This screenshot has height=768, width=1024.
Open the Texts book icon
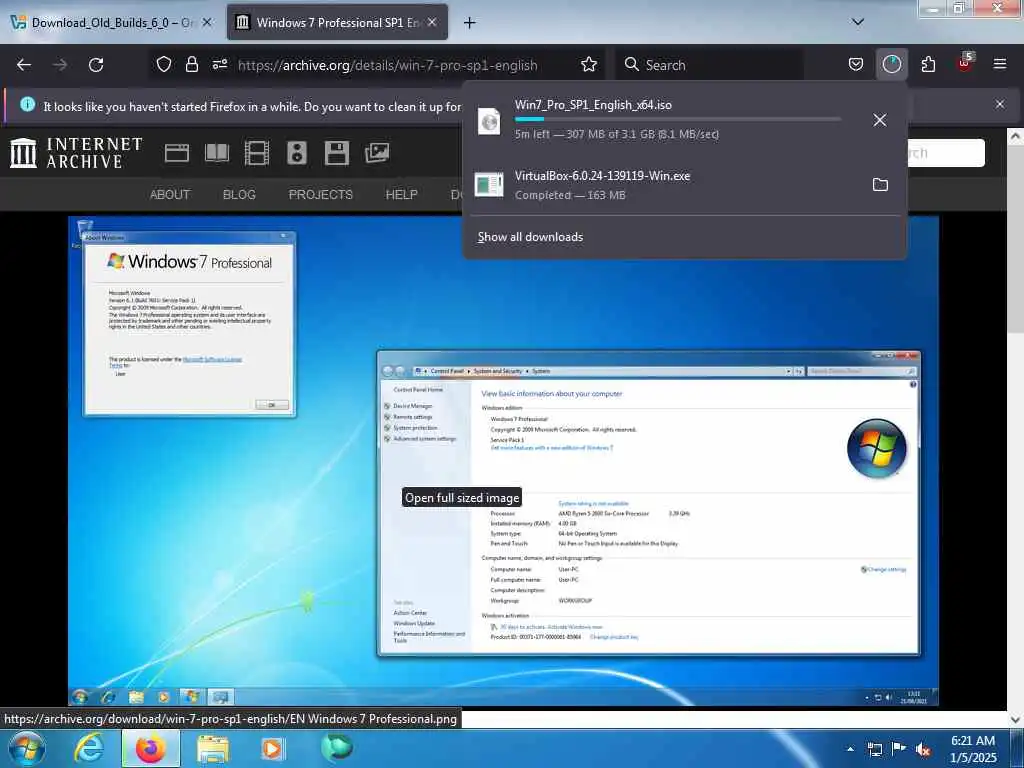(217, 153)
